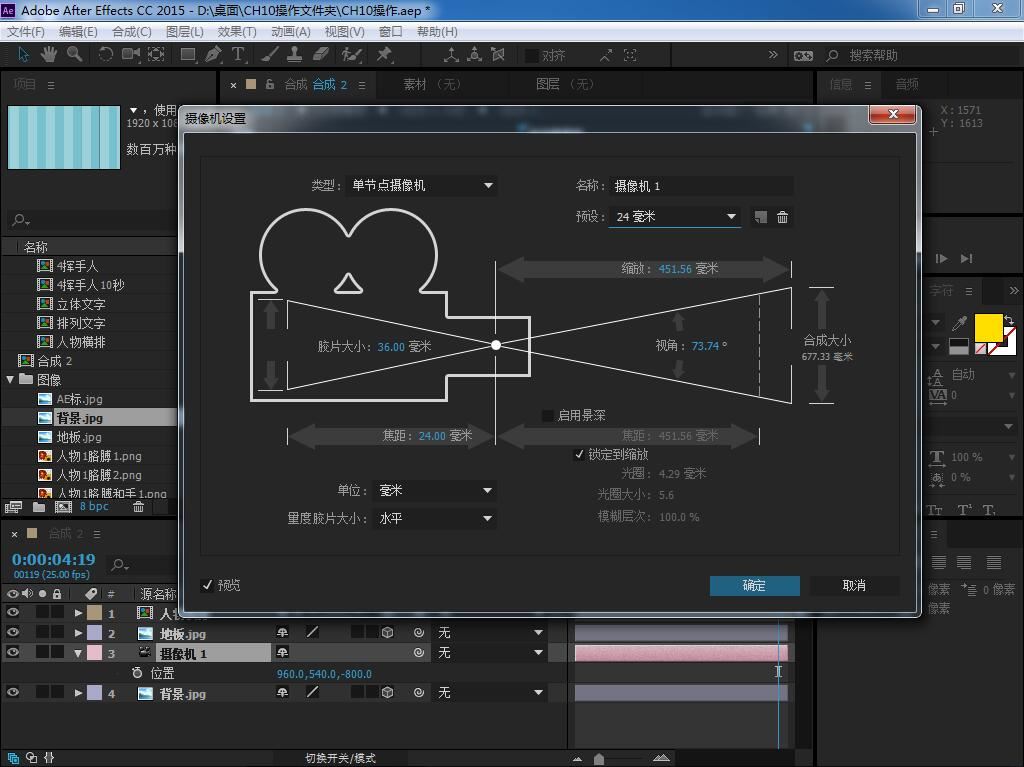Click the timeline zoom slider handle
This screenshot has height=767, width=1024.
tap(599, 758)
